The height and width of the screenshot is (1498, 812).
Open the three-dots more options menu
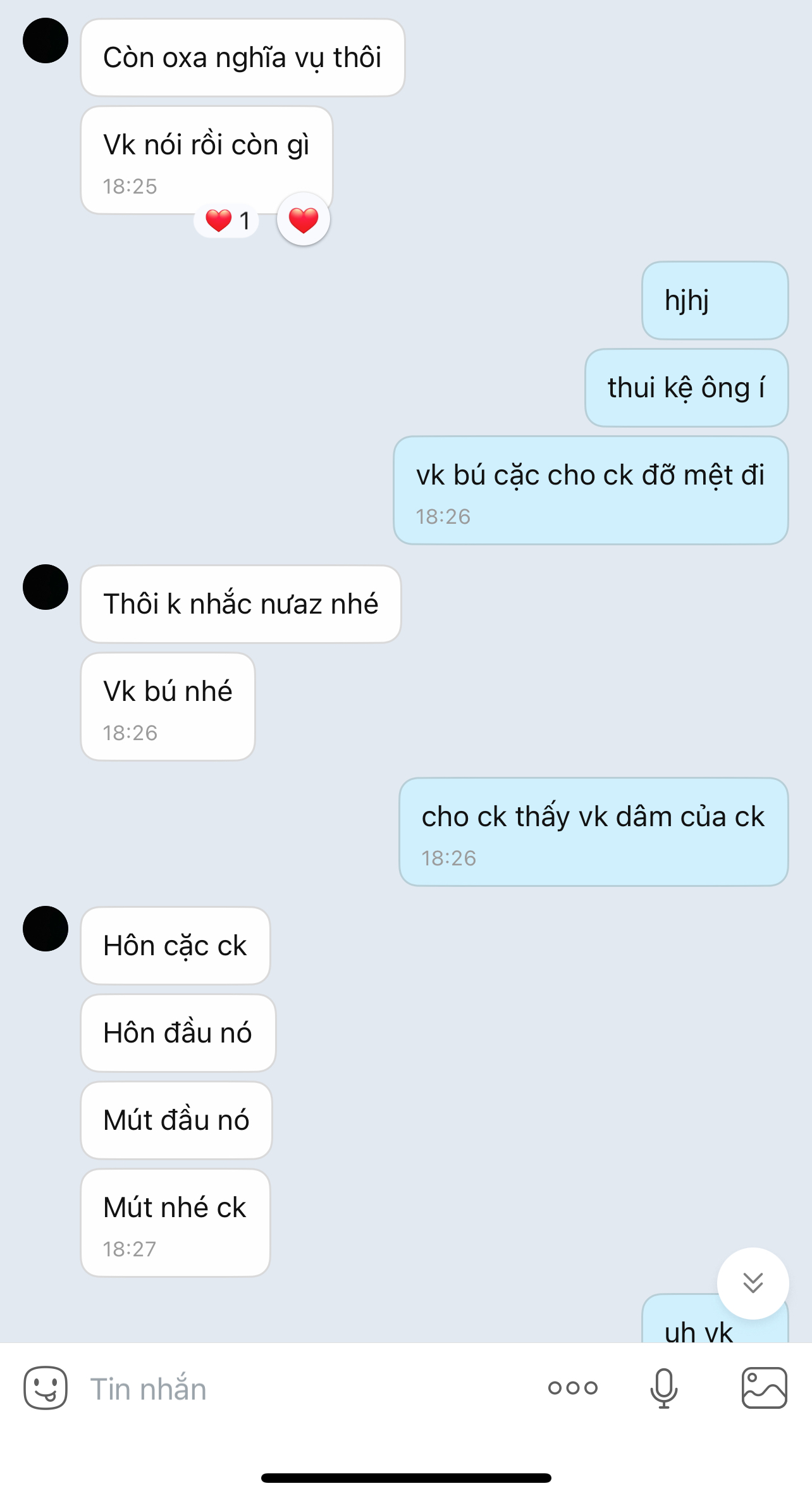click(x=573, y=1388)
